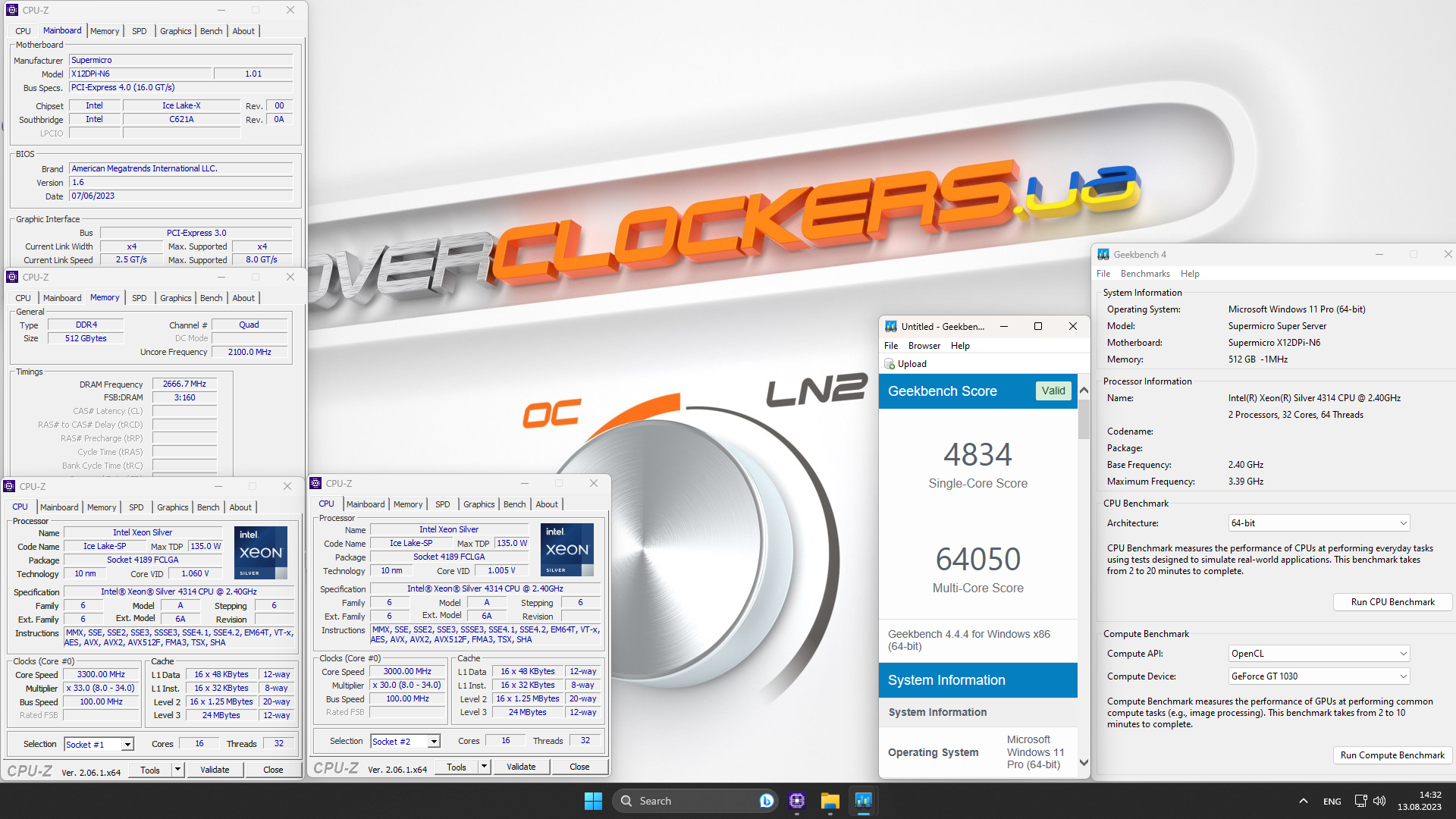Click Run Compute Benchmark button
Image resolution: width=1456 pixels, height=819 pixels.
pos(1392,755)
